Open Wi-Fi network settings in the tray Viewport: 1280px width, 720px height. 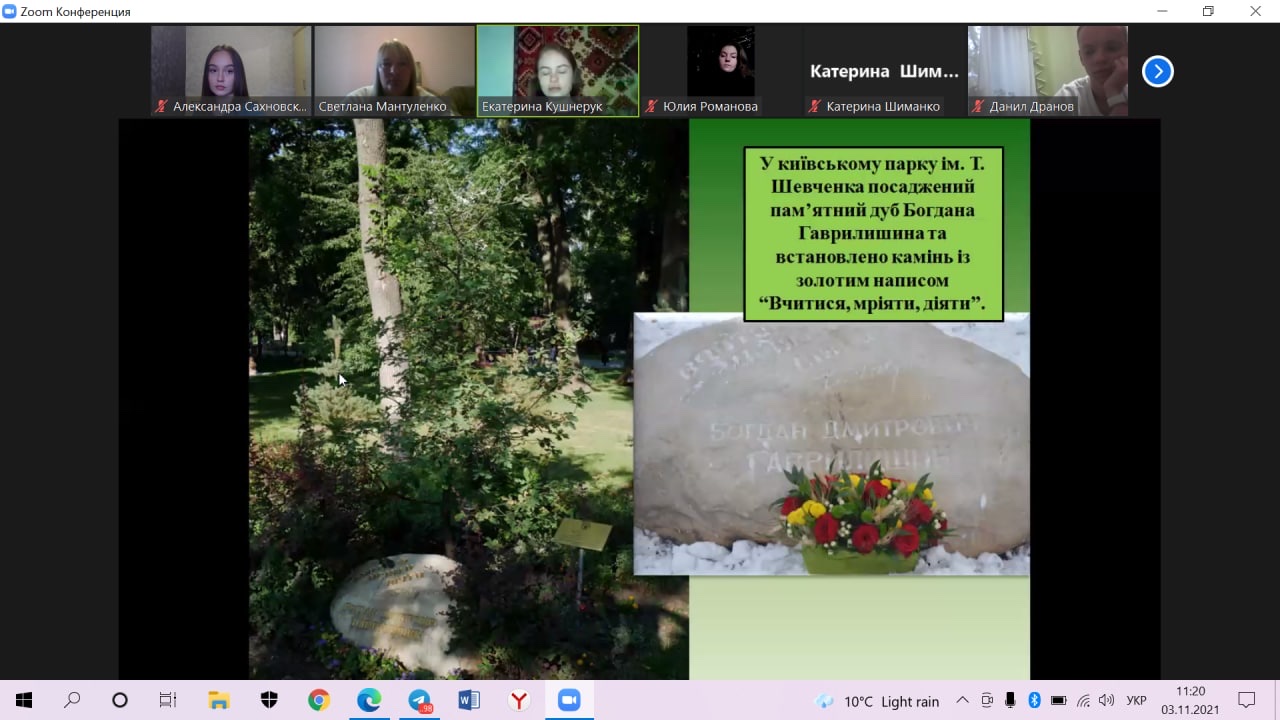click(1083, 700)
